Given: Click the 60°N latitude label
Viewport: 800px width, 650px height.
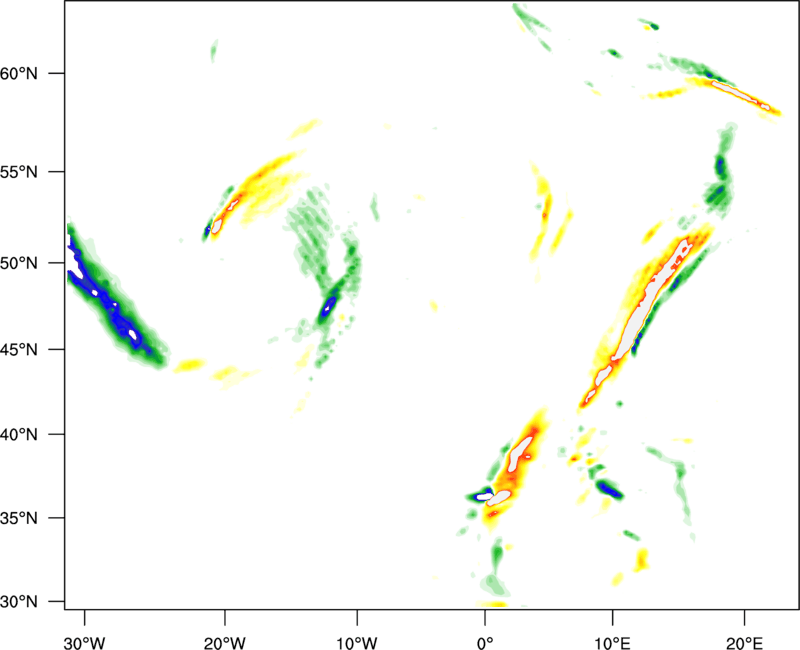Looking at the screenshot, I should click(x=20, y=74).
